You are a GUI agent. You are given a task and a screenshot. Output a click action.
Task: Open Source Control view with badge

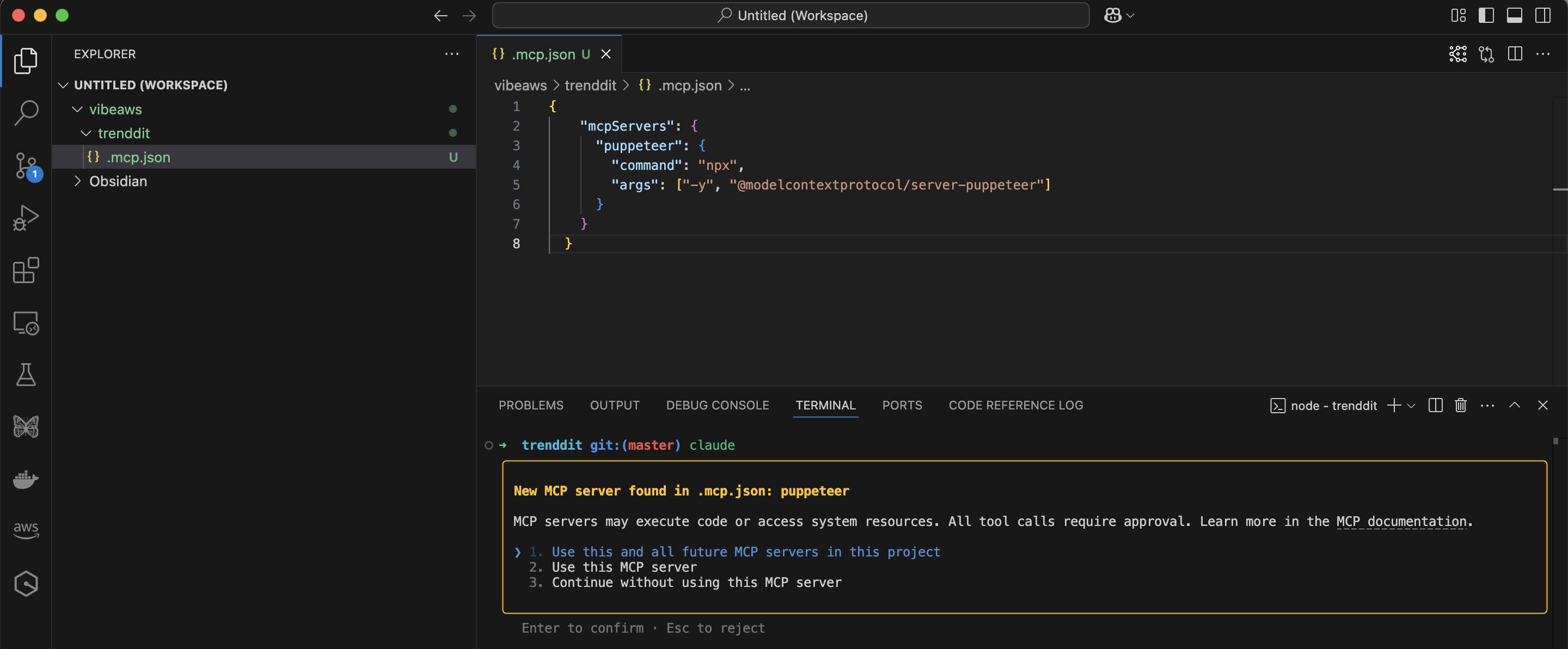point(26,166)
